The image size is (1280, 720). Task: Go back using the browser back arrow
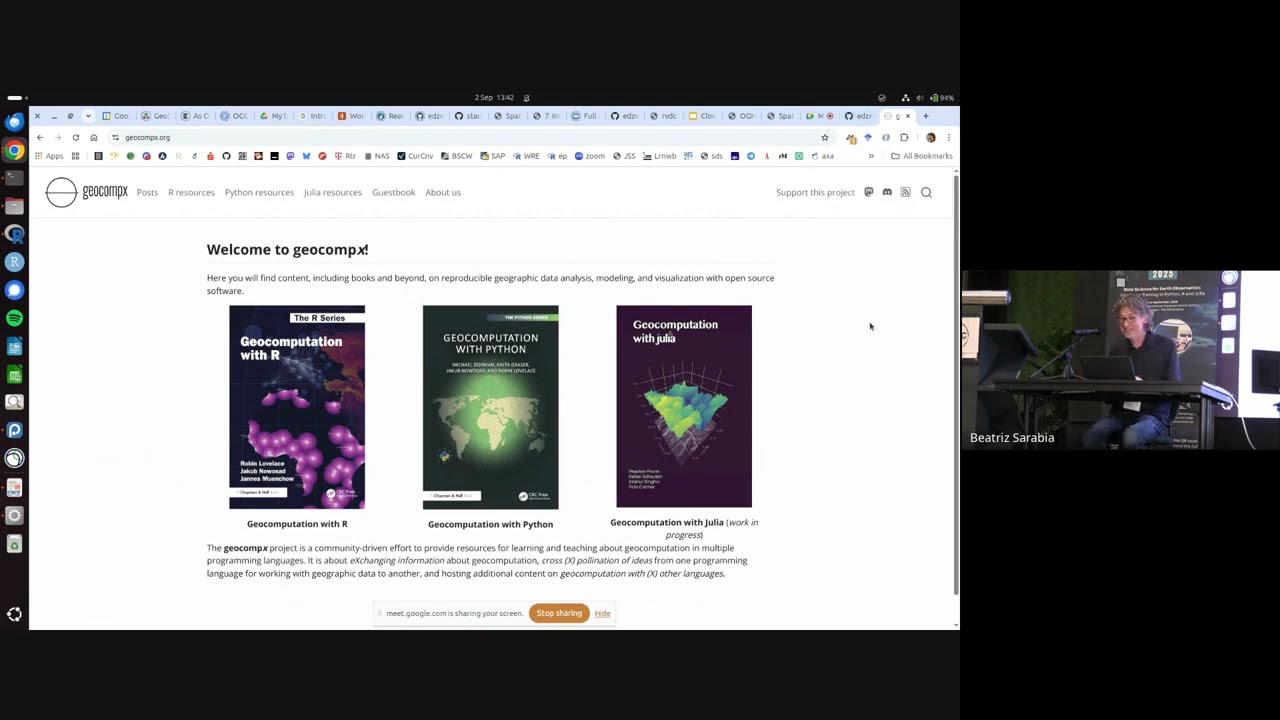pyautogui.click(x=40, y=137)
